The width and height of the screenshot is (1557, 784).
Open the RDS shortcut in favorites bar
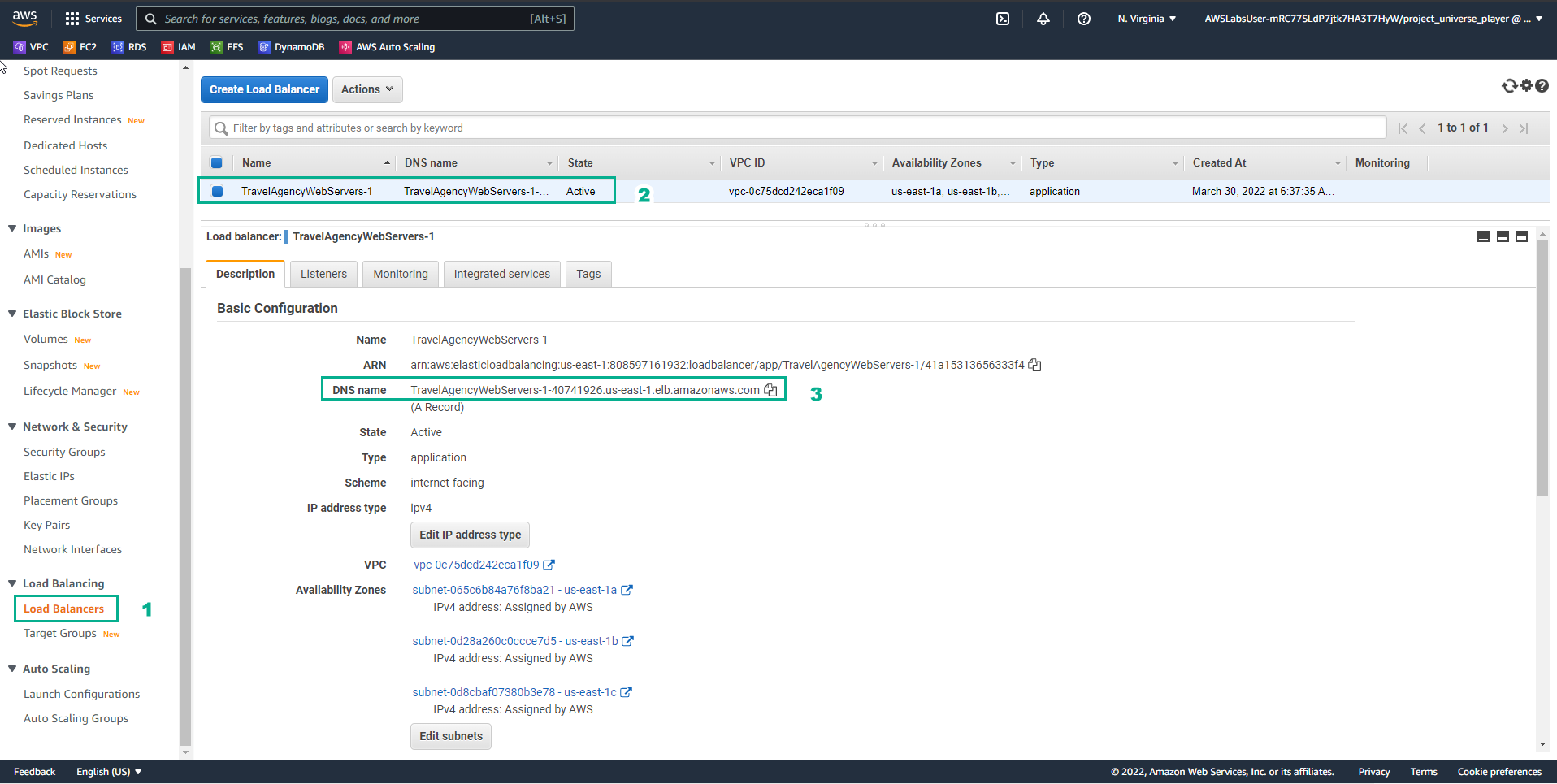coord(129,47)
